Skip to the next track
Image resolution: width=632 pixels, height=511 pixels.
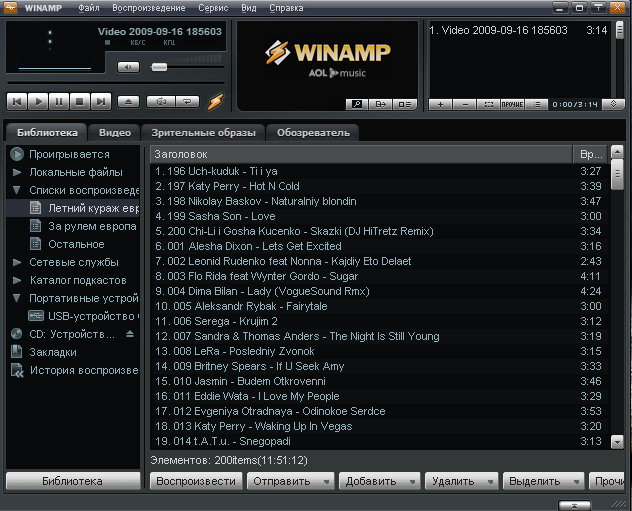coord(101,102)
